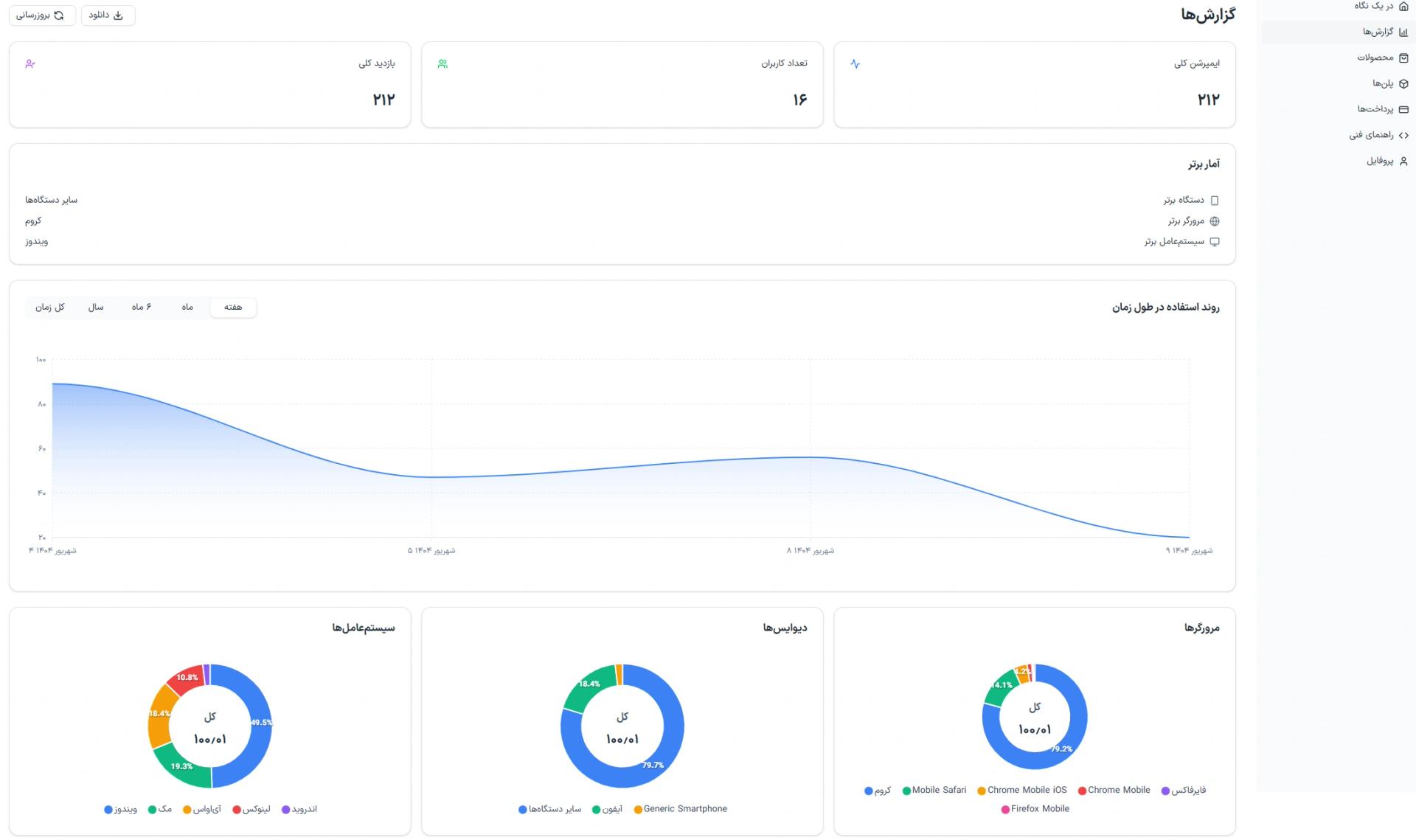Click the پلن‌ها box icon in the sidebar
Image resolution: width=1416 pixels, height=840 pixels.
coord(1403,83)
